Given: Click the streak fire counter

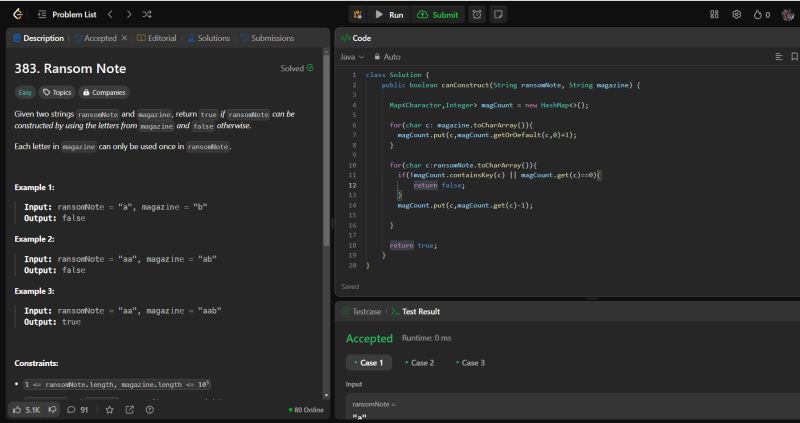Looking at the screenshot, I should pos(762,15).
